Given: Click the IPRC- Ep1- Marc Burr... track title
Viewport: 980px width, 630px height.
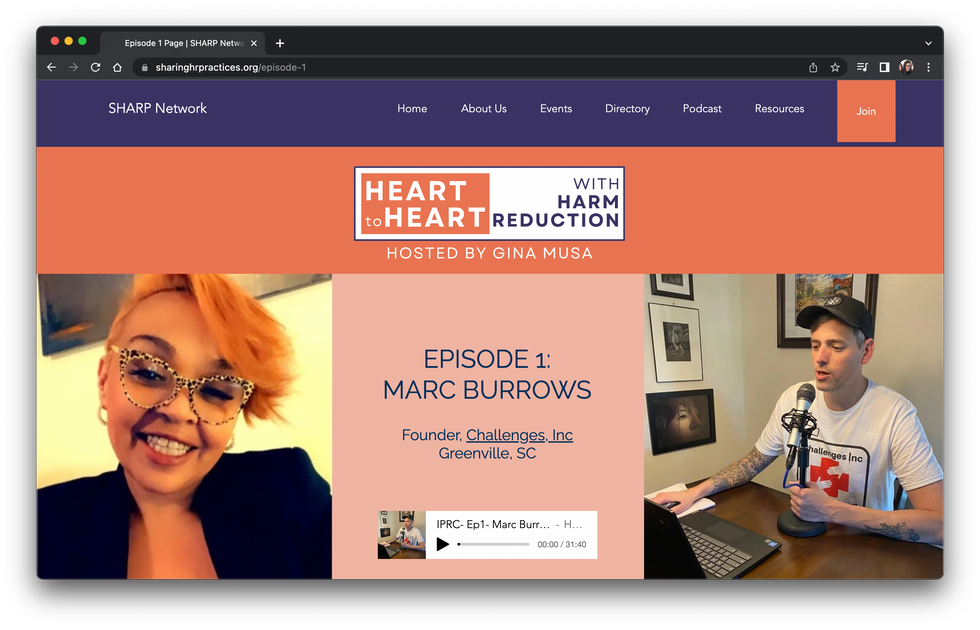Looking at the screenshot, I should tap(493, 524).
